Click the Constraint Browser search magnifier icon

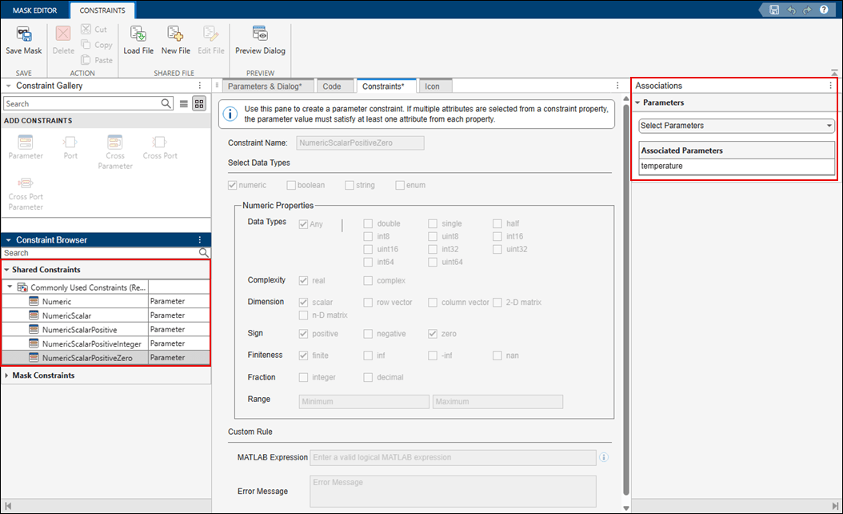(204, 253)
